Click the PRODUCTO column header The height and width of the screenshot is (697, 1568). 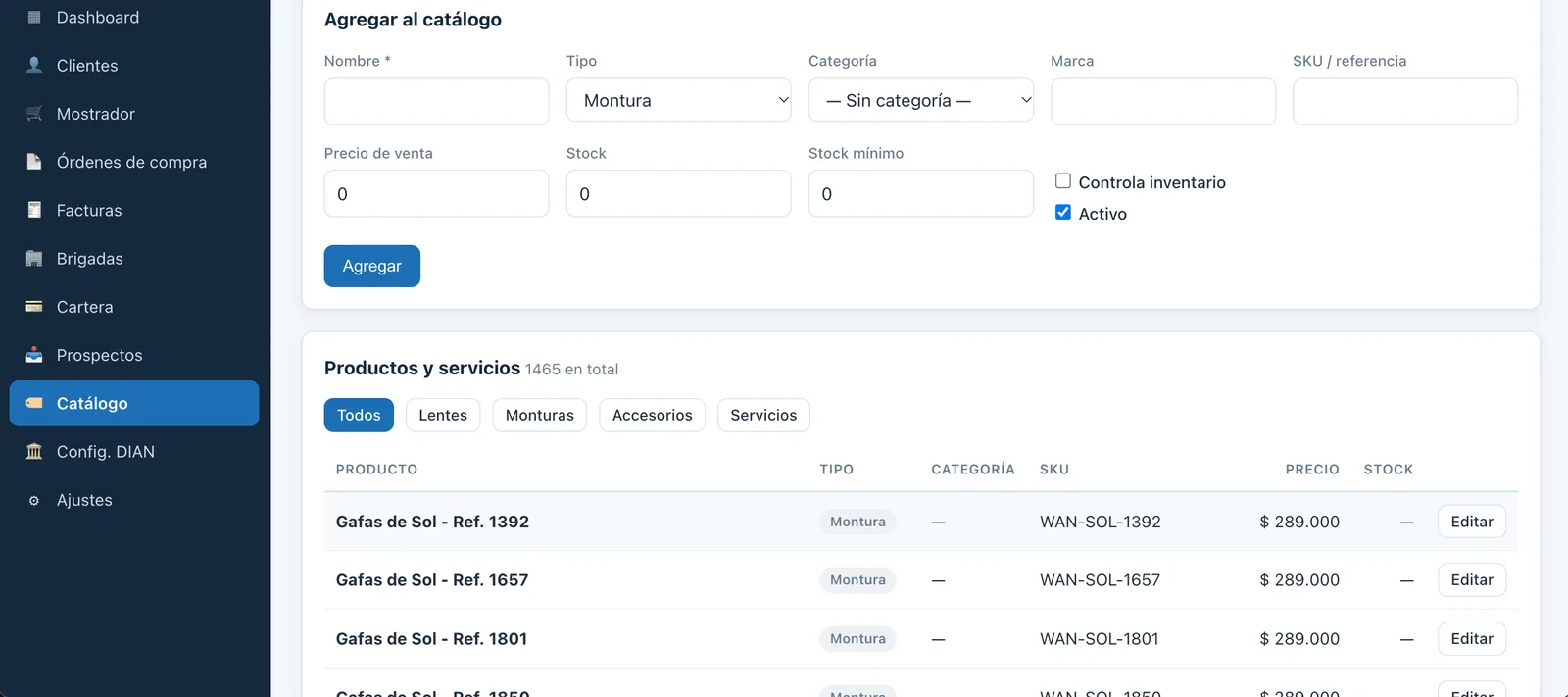pos(377,470)
